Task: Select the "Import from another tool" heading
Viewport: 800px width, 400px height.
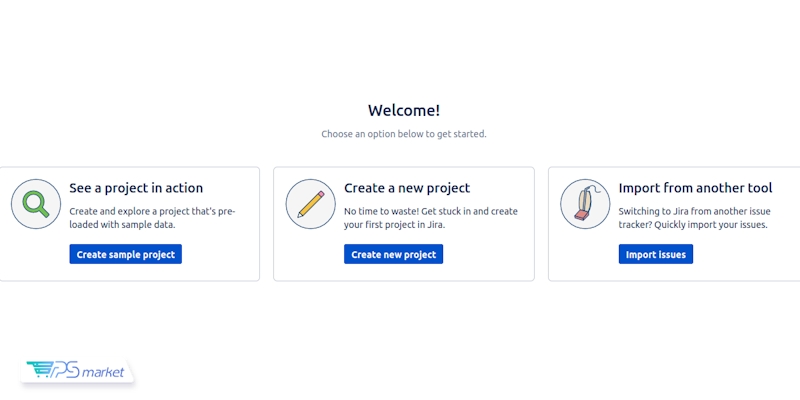Action: 696,188
